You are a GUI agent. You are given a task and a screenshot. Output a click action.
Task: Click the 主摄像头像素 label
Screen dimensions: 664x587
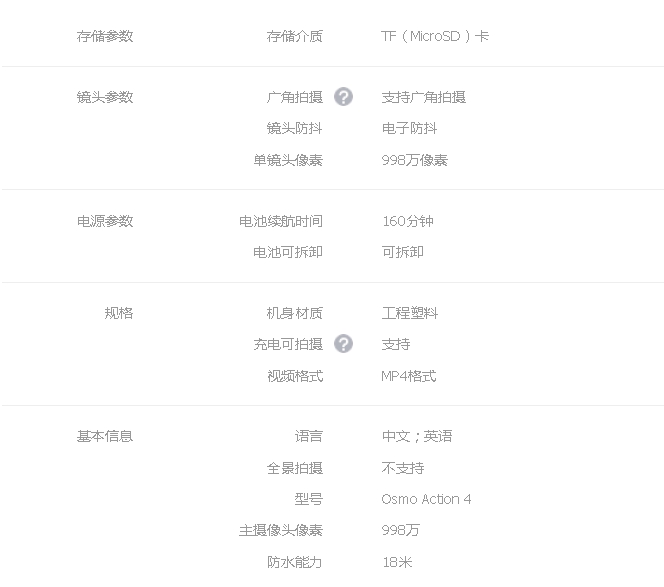click(x=281, y=530)
